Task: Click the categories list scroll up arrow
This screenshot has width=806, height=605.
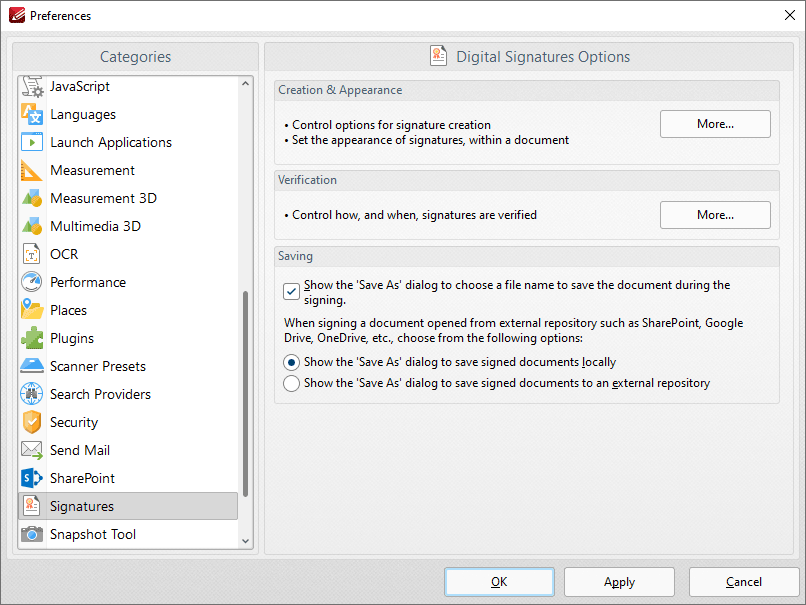Action: (246, 84)
